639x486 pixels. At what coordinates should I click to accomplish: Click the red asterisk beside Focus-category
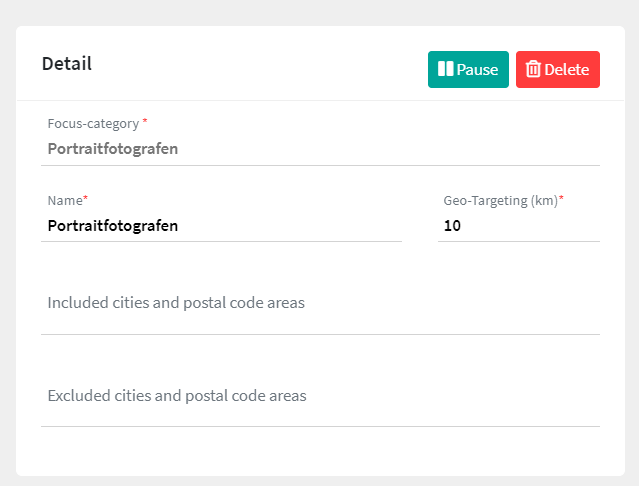click(x=144, y=121)
